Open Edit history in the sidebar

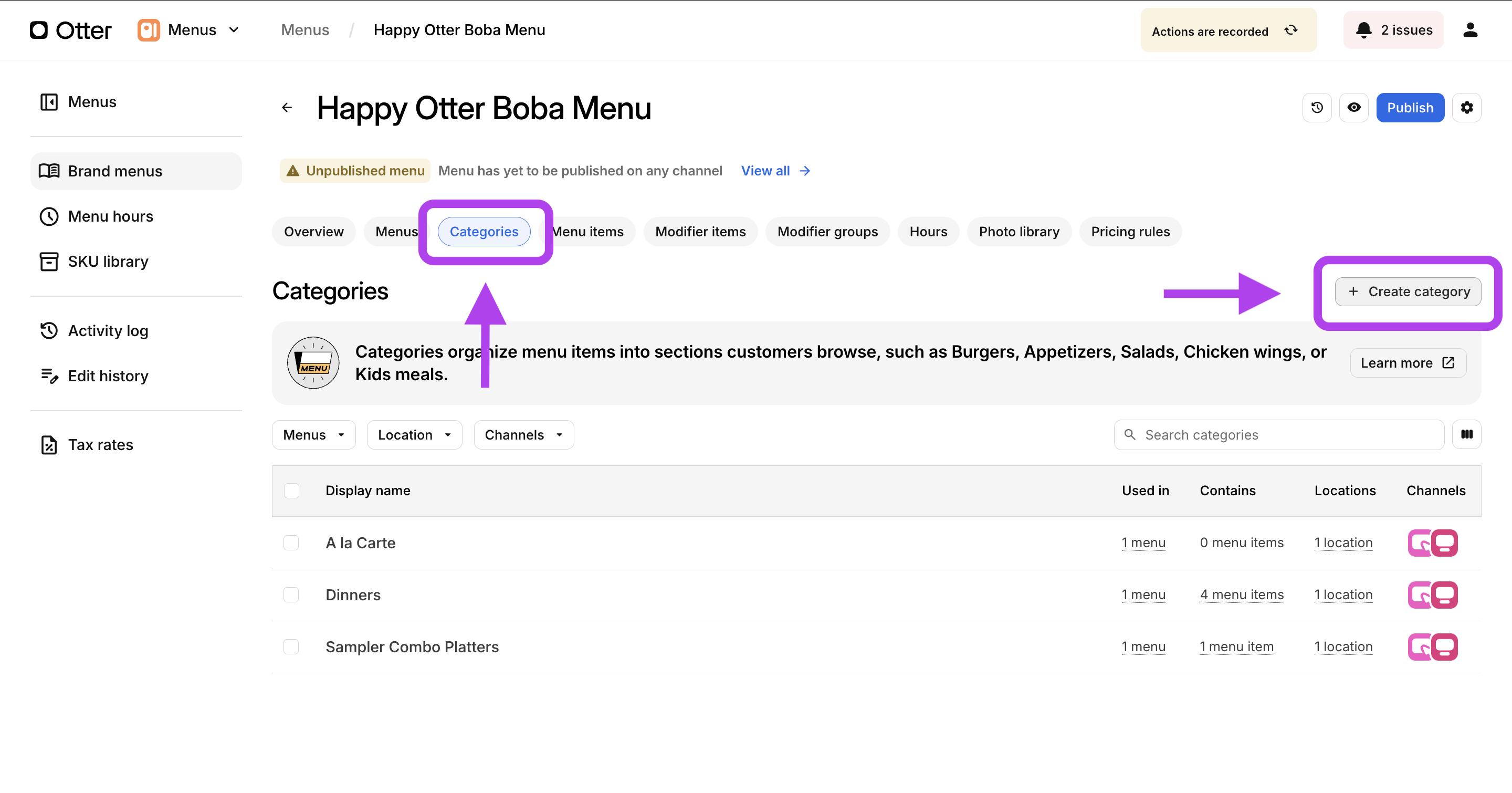pos(136,376)
